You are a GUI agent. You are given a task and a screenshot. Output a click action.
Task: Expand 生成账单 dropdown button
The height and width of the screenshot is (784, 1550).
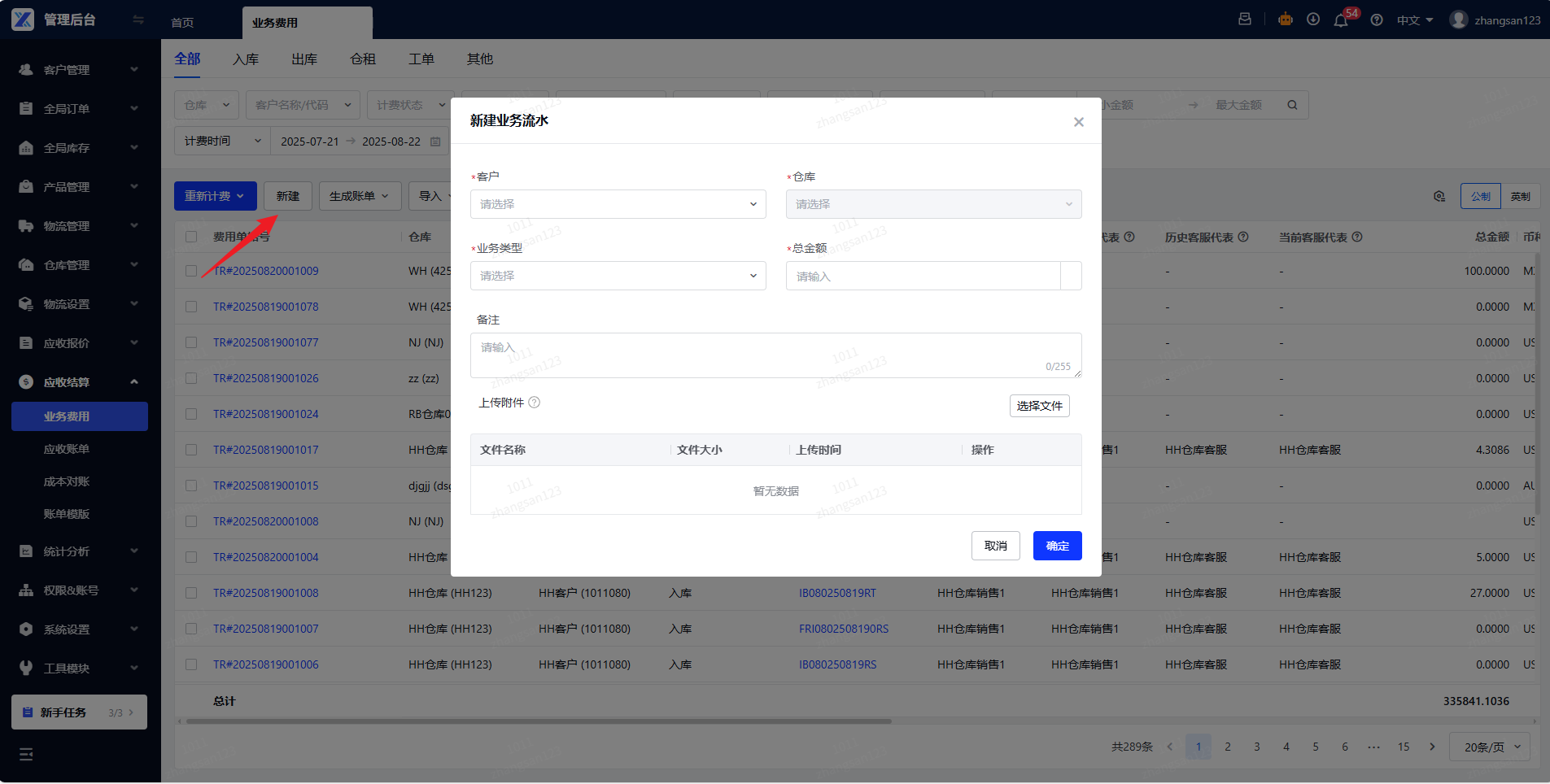(x=359, y=196)
